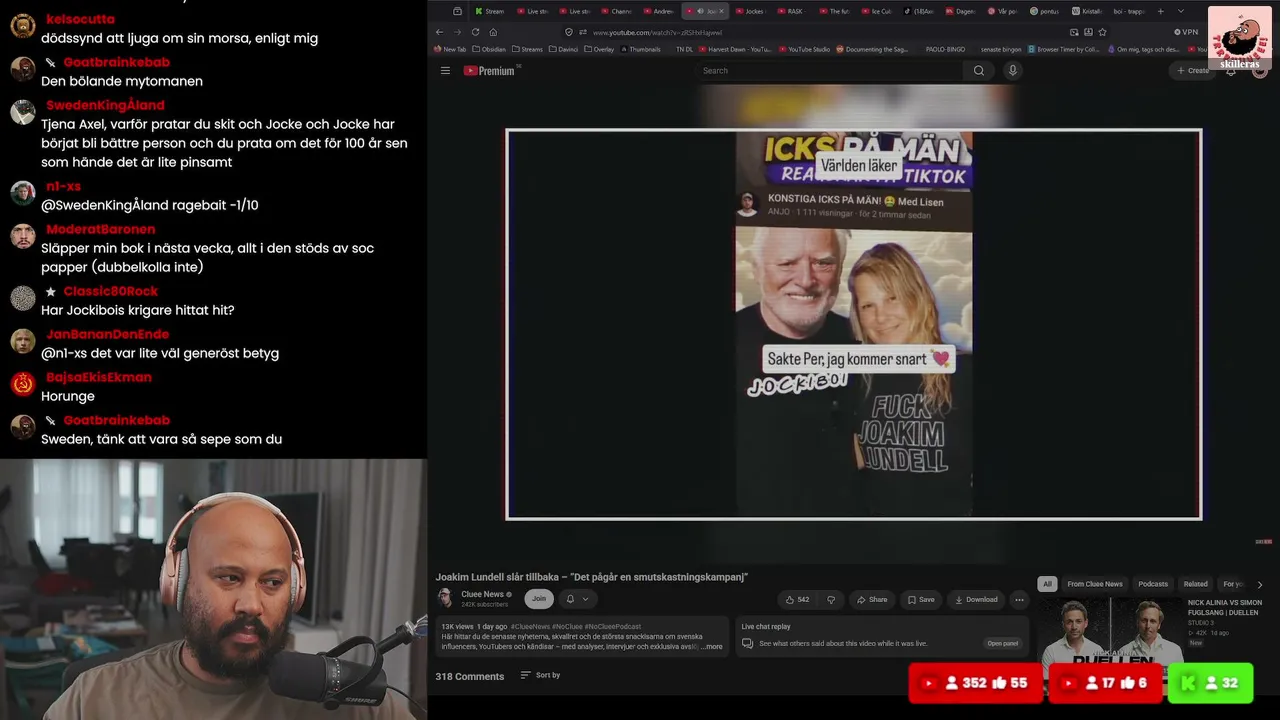This screenshot has height=720, width=1280.
Task: Switch to the RASK browser tab
Action: pos(791,11)
